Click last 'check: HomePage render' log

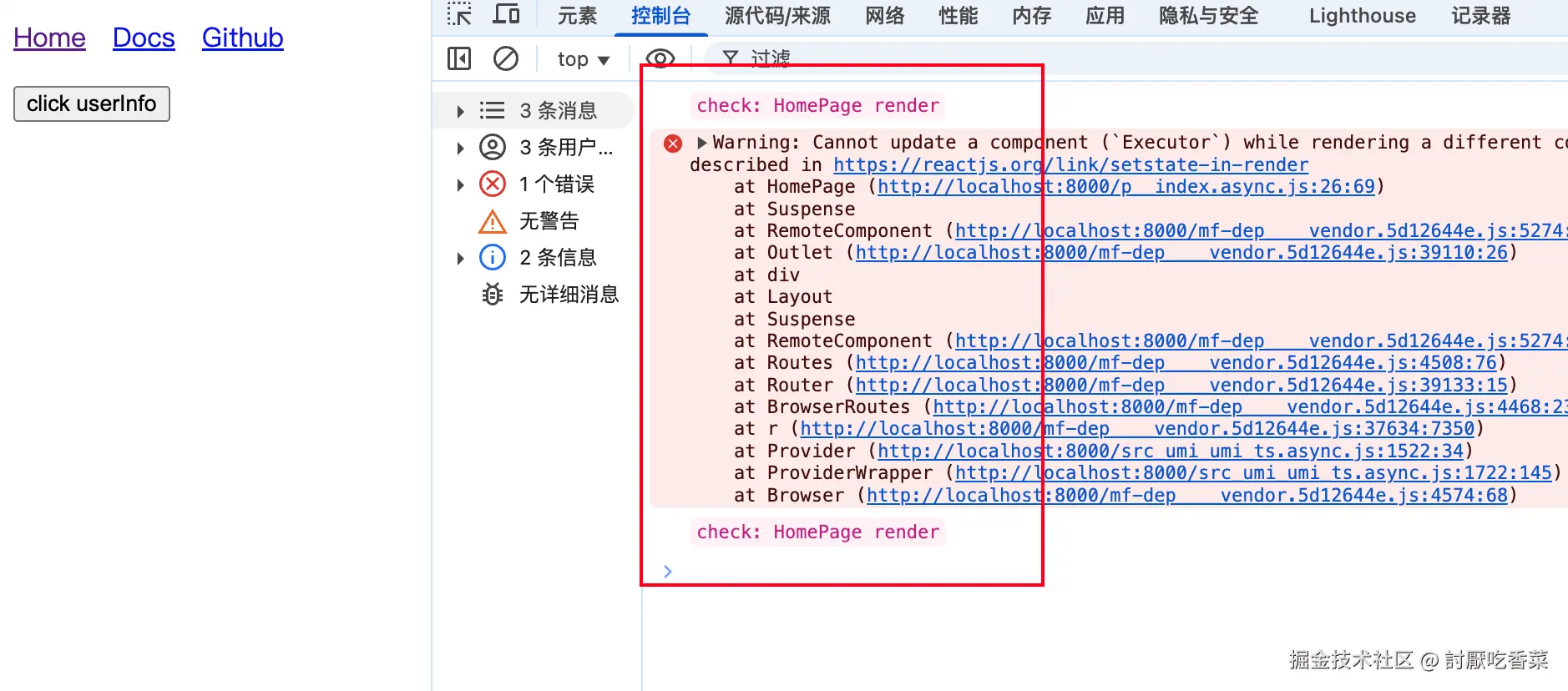point(818,532)
